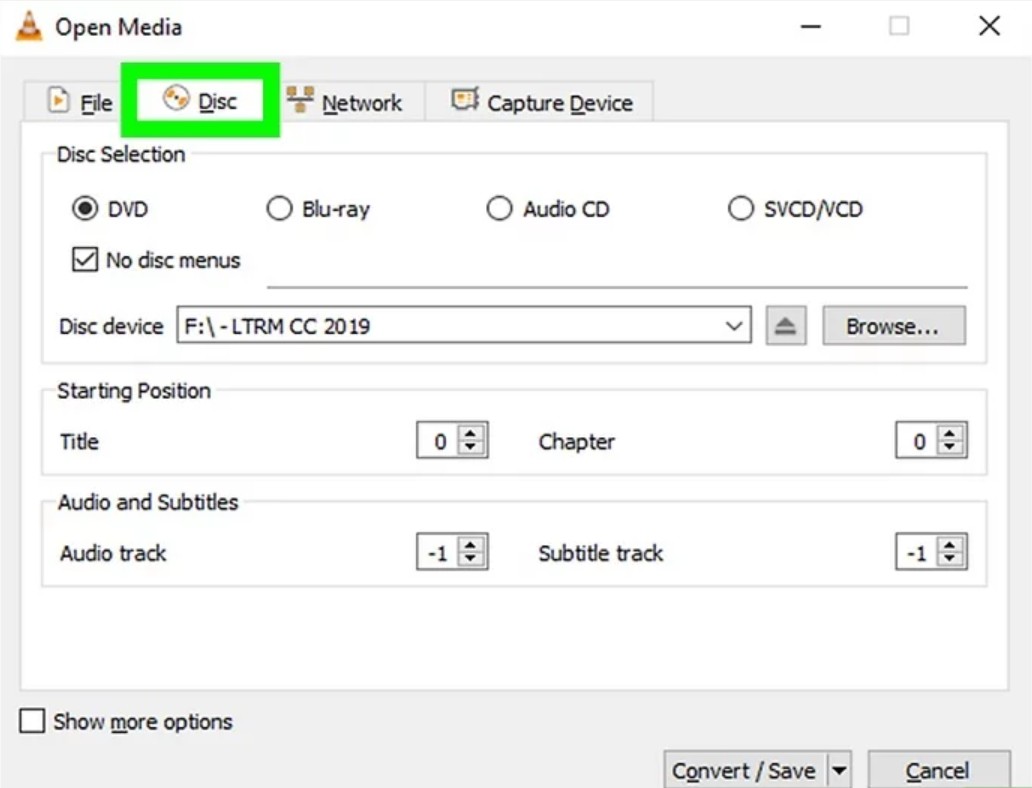Click the Capture Device tab icon
This screenshot has height=788, width=1032.
[x=468, y=100]
